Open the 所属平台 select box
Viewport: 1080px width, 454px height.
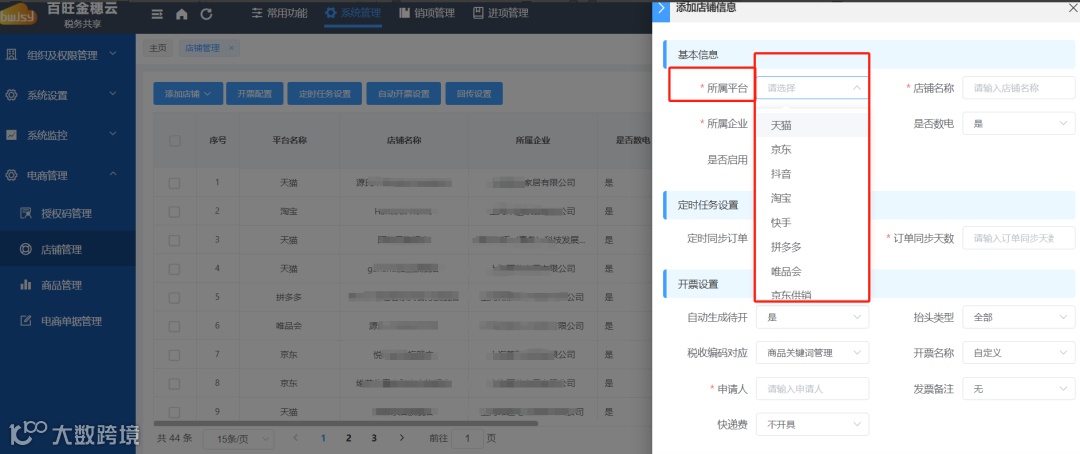(x=813, y=87)
